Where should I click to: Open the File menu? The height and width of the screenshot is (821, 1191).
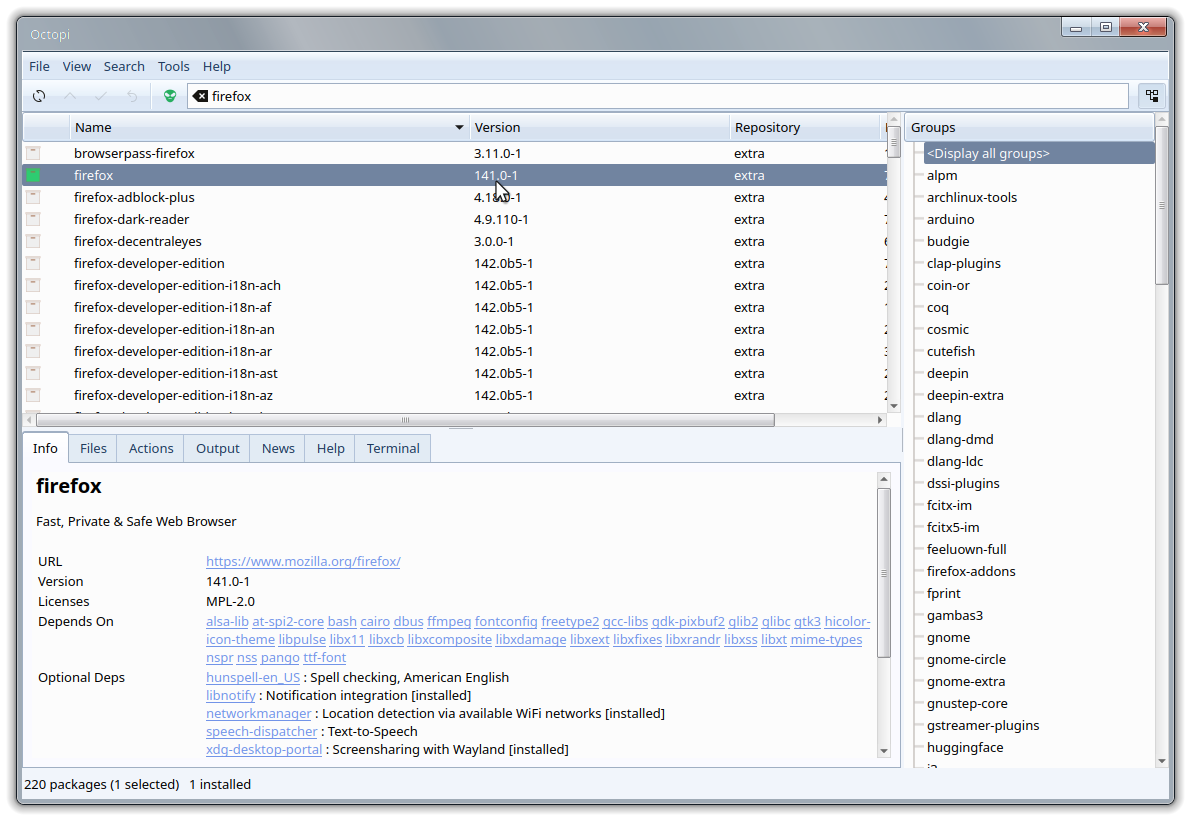point(39,66)
